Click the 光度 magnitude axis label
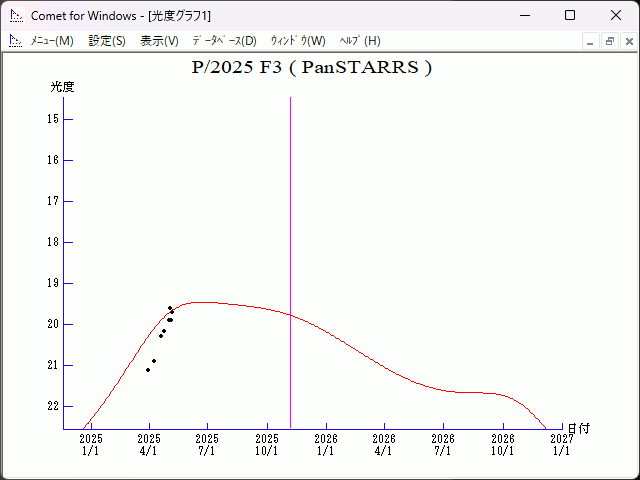This screenshot has height=480, width=640. (x=63, y=87)
